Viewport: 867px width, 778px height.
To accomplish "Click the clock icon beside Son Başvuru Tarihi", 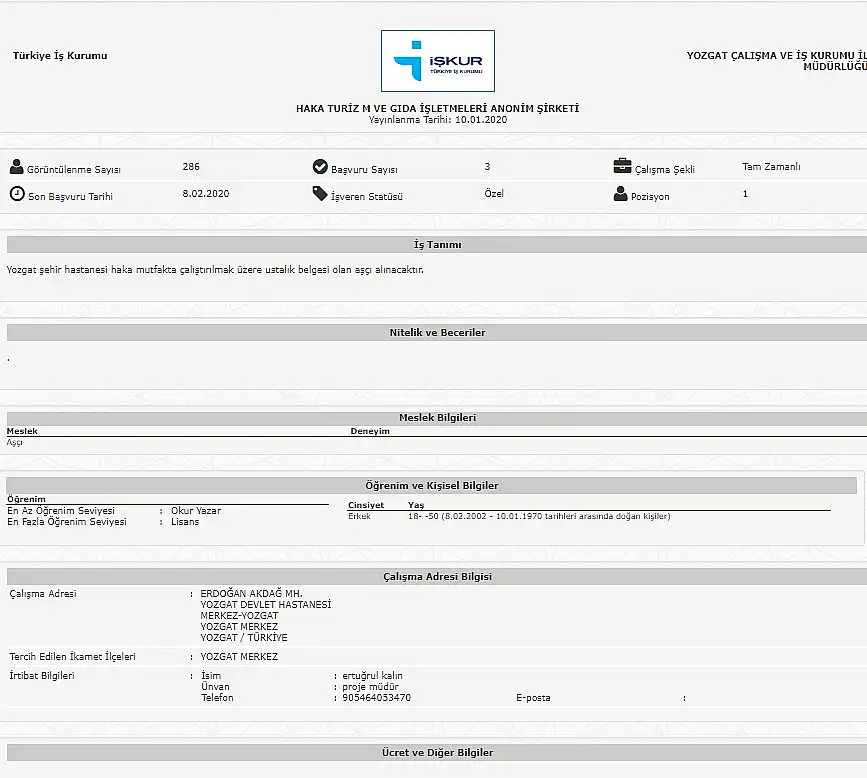I will 17,194.
